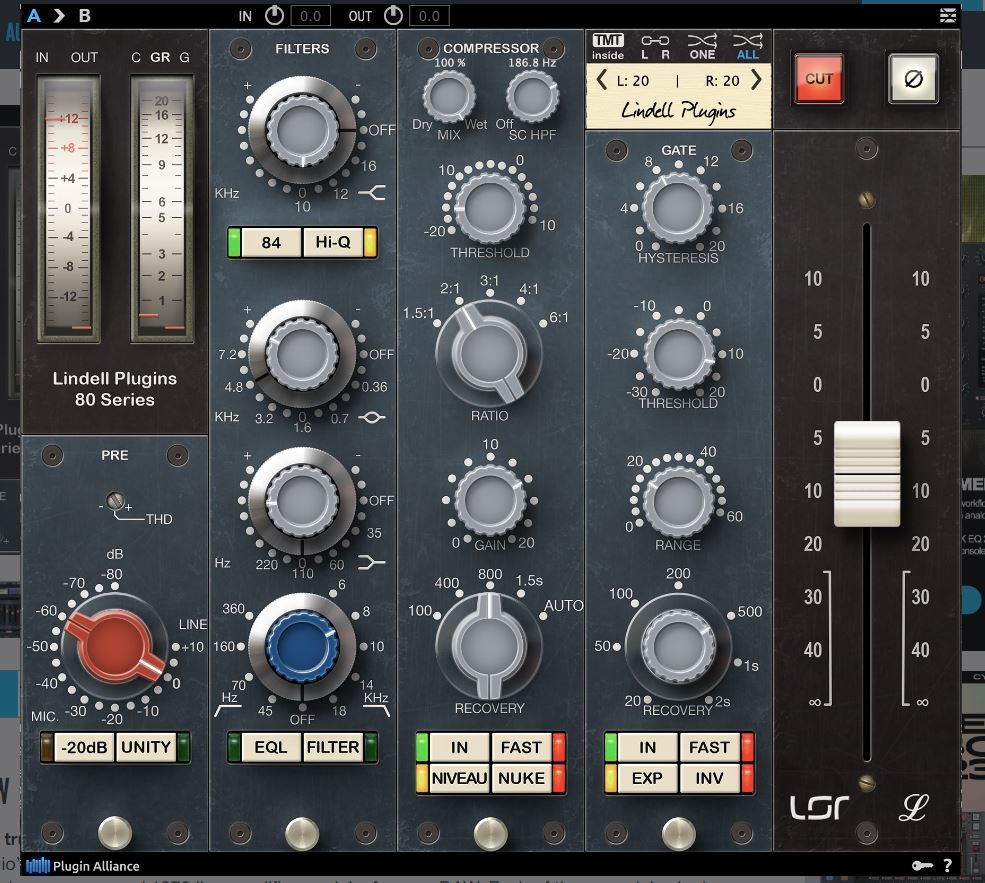This screenshot has width=985, height=883.
Task: Open the plugin menu icon at top right
Action: (947, 15)
